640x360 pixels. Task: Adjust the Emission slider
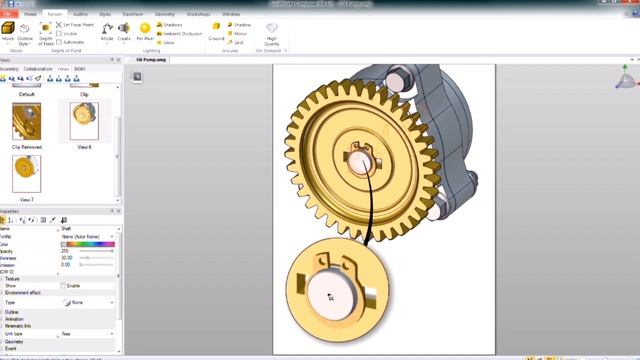pyautogui.click(x=96, y=265)
